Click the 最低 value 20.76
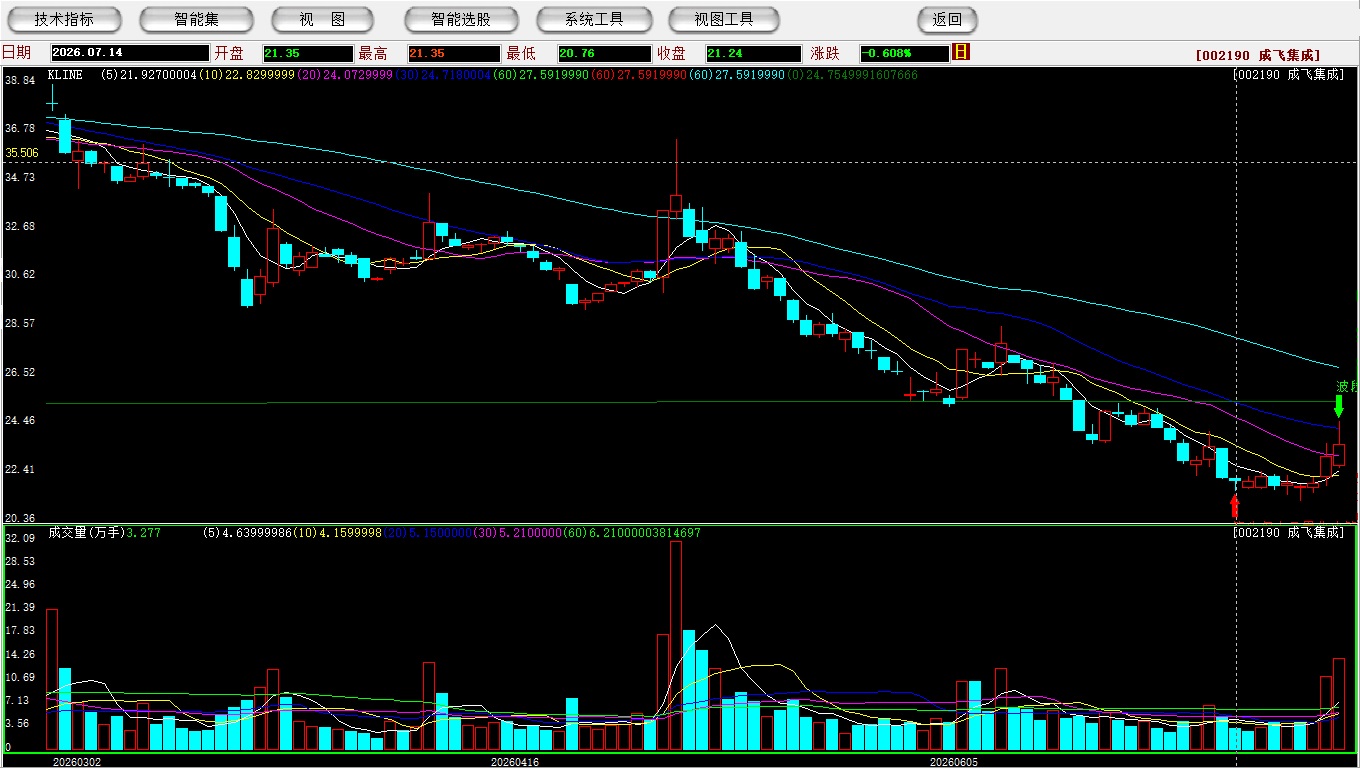 point(604,53)
